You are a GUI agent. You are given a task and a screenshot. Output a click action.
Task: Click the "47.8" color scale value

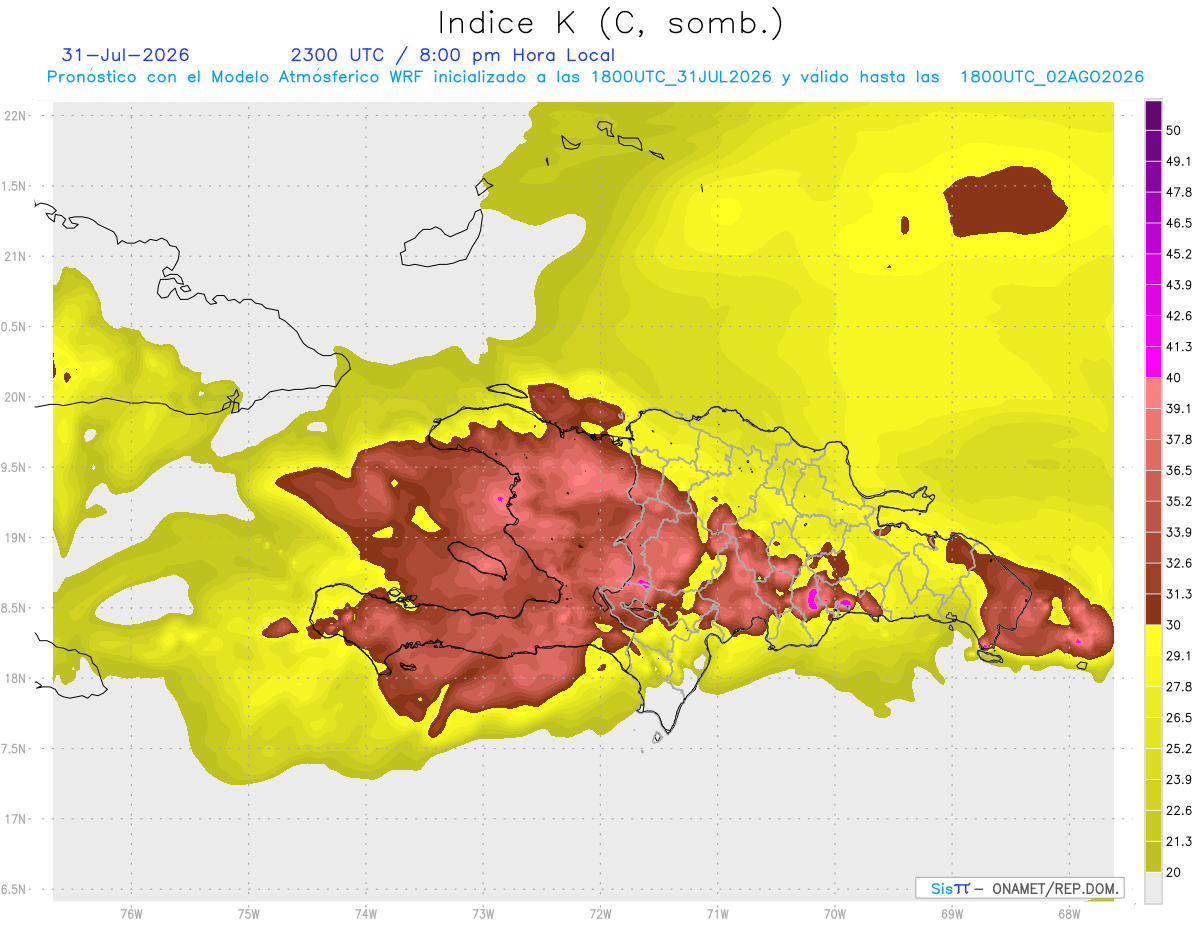coord(1179,192)
